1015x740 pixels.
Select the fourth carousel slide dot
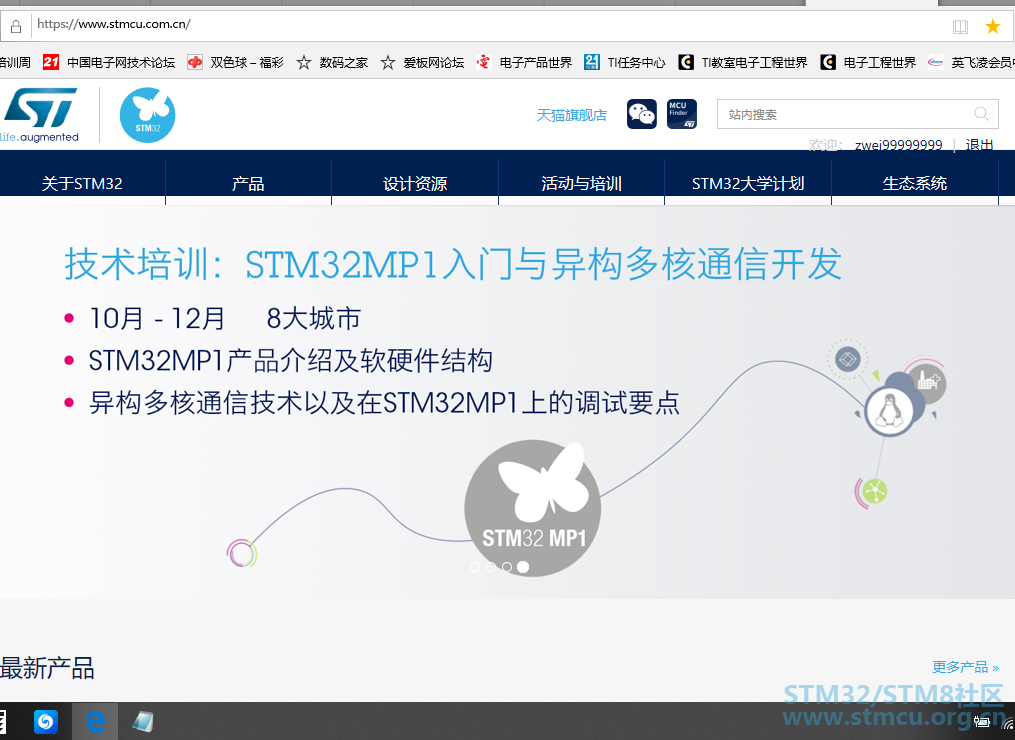[523, 567]
